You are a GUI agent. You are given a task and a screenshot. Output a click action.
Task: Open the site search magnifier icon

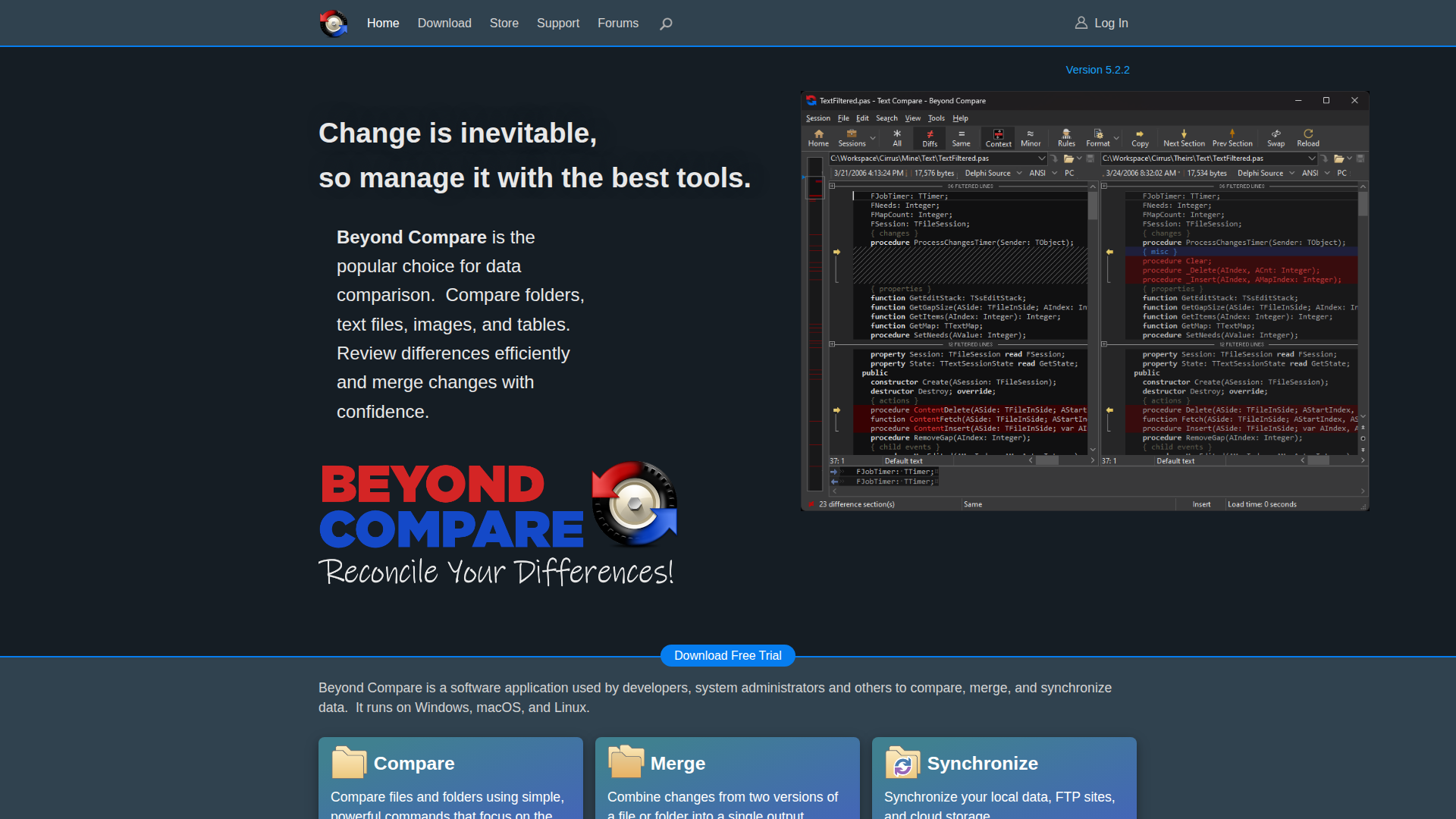[666, 24]
